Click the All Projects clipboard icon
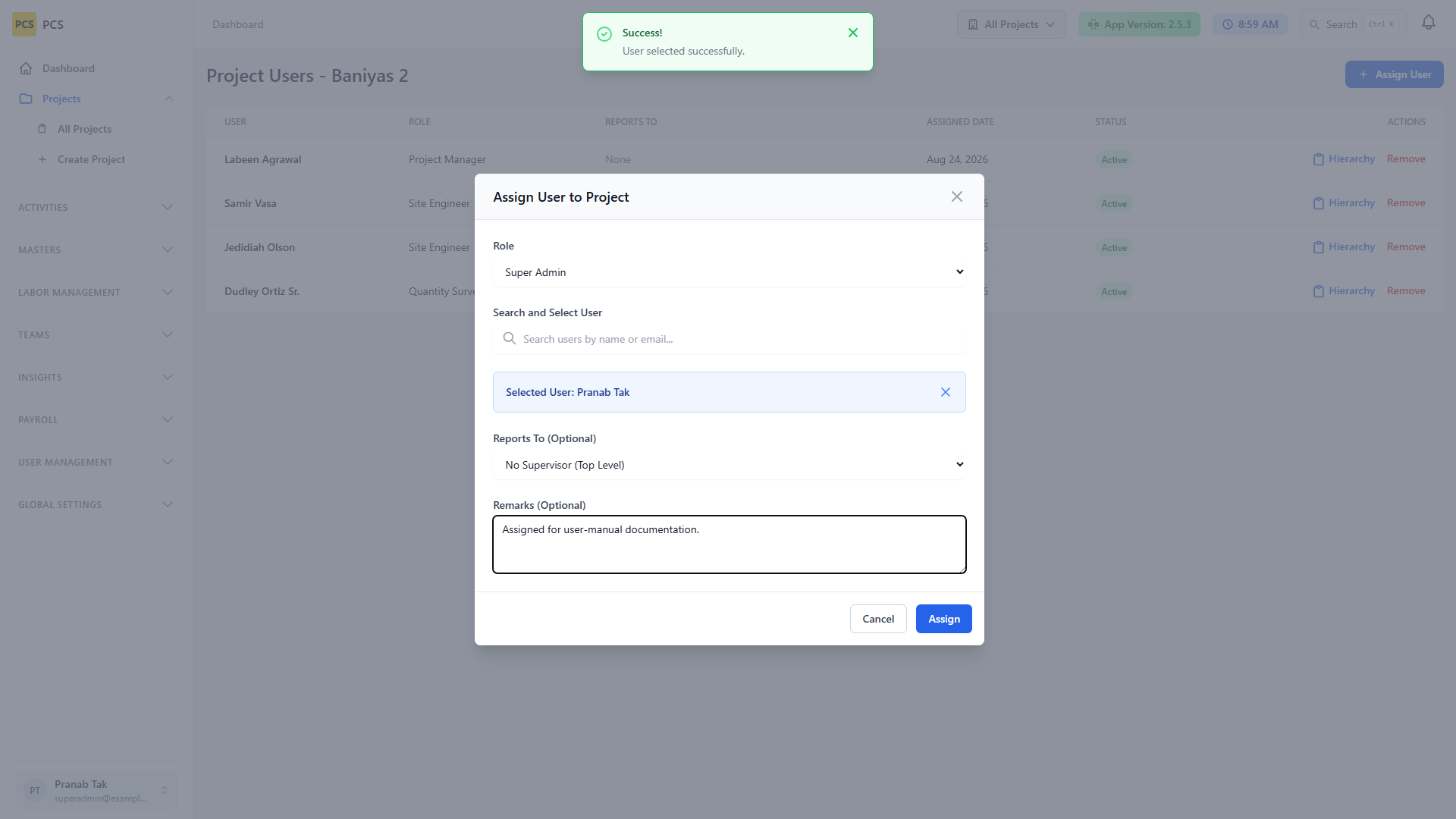Image resolution: width=1456 pixels, height=819 pixels. click(x=42, y=129)
